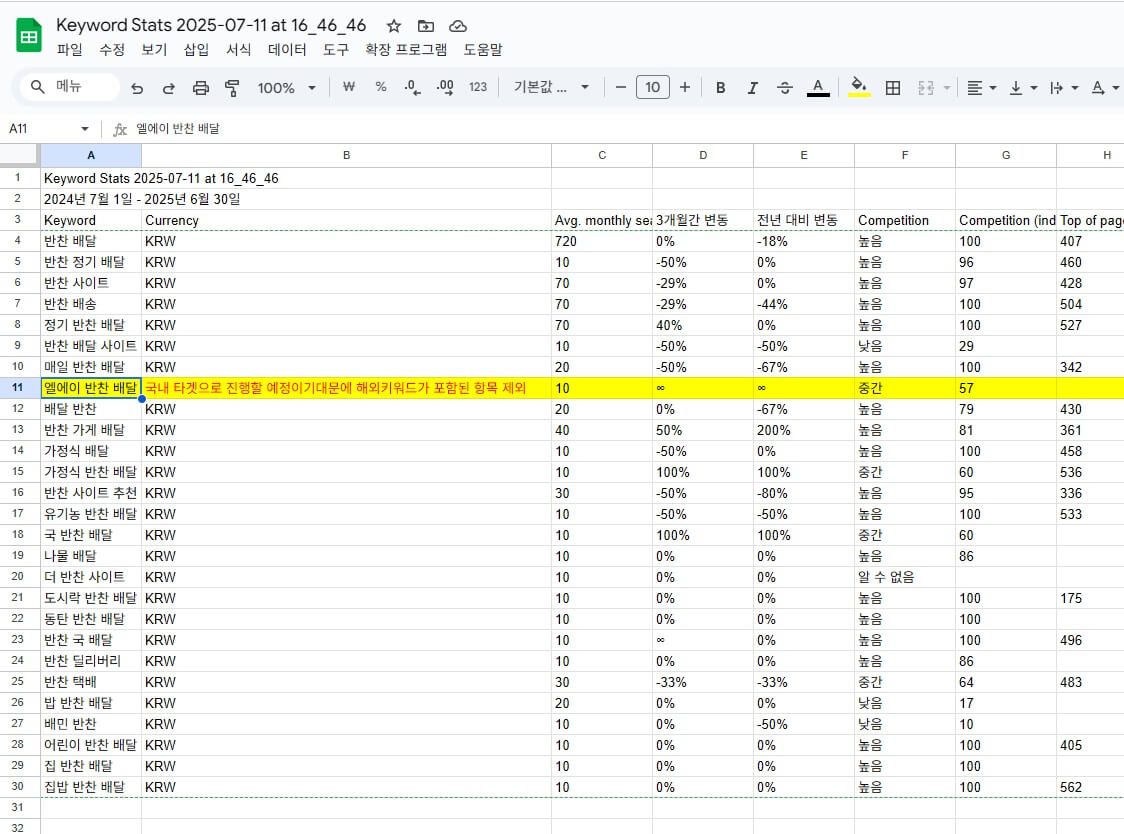Open the 데이터 menu
Image resolution: width=1124 pixels, height=834 pixels.
[287, 49]
